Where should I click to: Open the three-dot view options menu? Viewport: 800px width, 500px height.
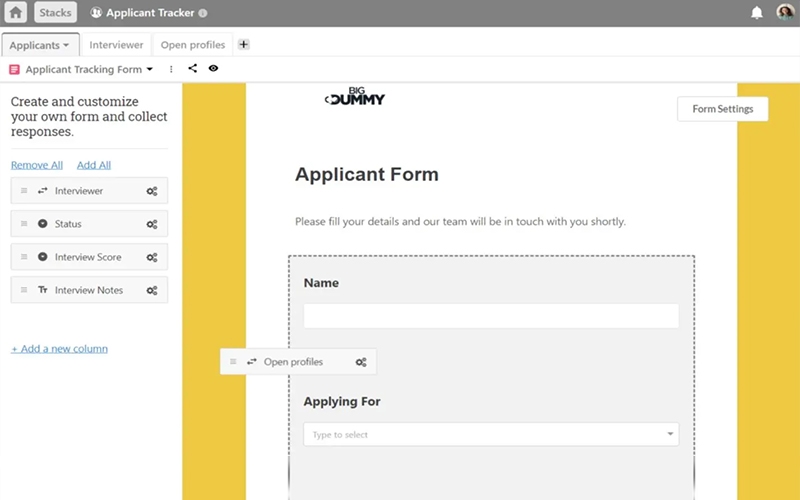pos(171,69)
